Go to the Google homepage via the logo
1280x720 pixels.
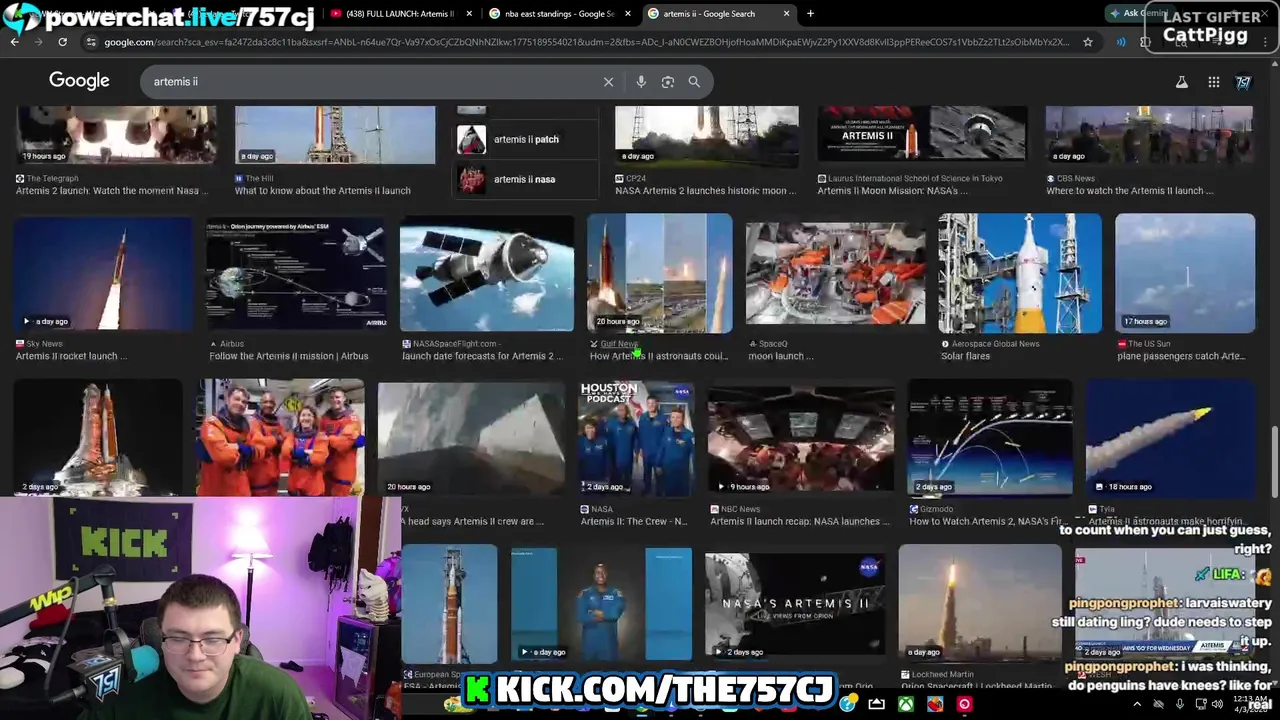pos(79,81)
